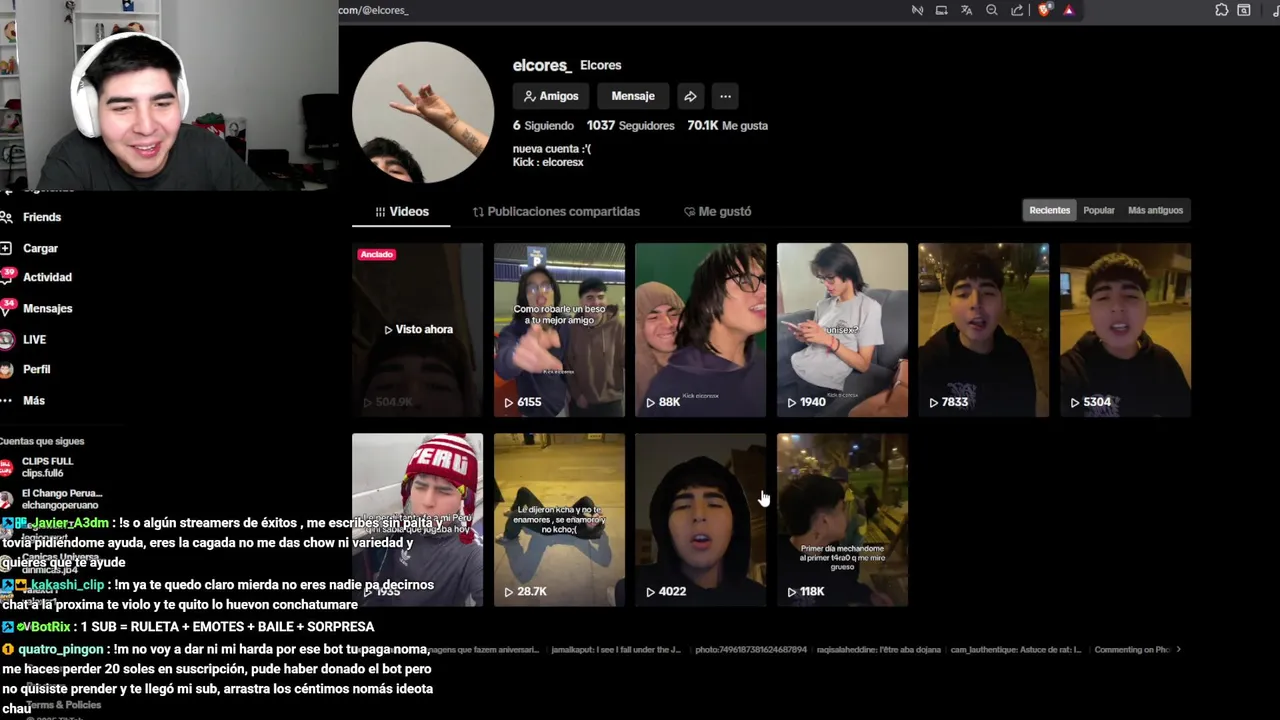Select the Más antiguos sort option

coord(1155,210)
